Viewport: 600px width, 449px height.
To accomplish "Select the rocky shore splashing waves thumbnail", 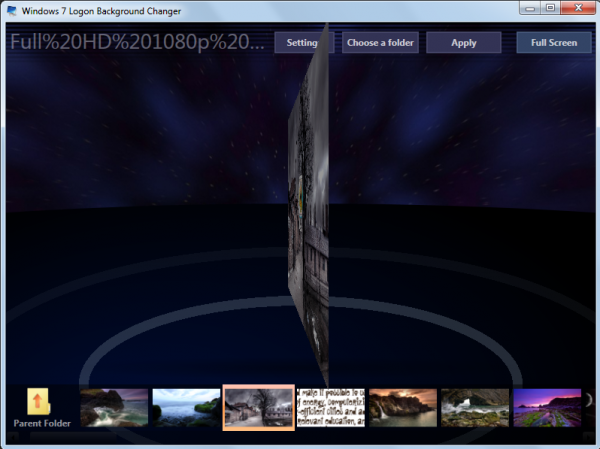I will coord(475,408).
